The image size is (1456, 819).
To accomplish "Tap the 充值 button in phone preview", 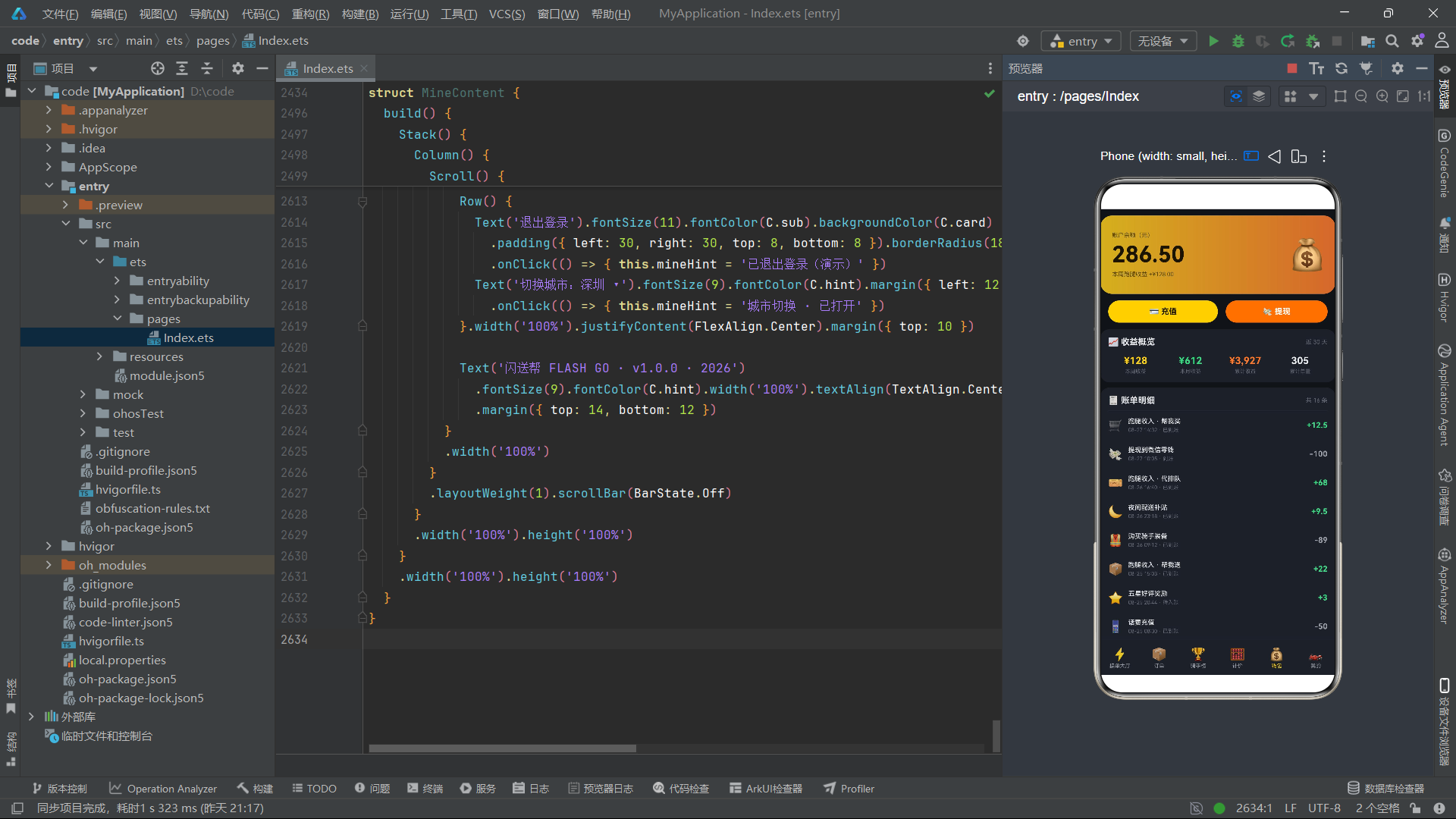I will point(1163,312).
